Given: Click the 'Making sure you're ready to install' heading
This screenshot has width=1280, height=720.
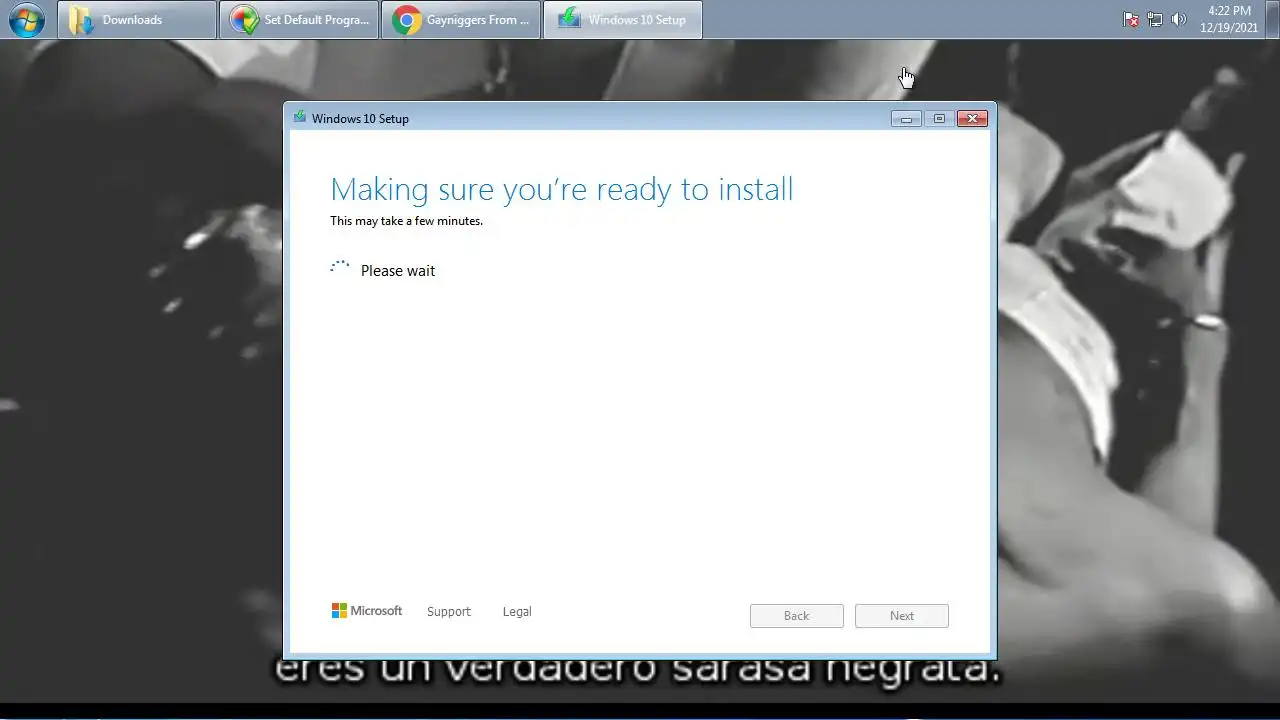Looking at the screenshot, I should [x=561, y=189].
